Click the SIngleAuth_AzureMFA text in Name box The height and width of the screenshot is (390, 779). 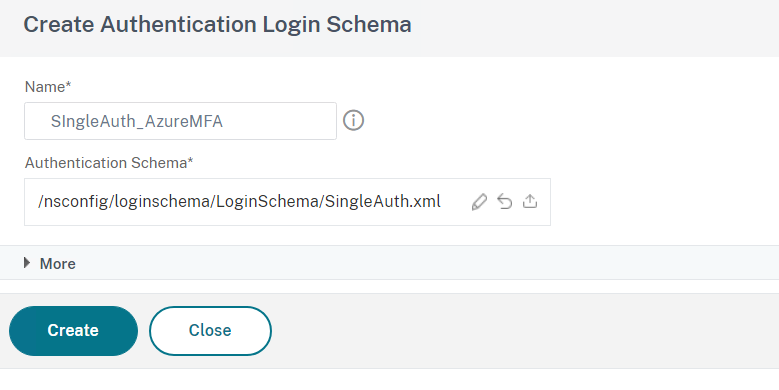click(x=137, y=121)
